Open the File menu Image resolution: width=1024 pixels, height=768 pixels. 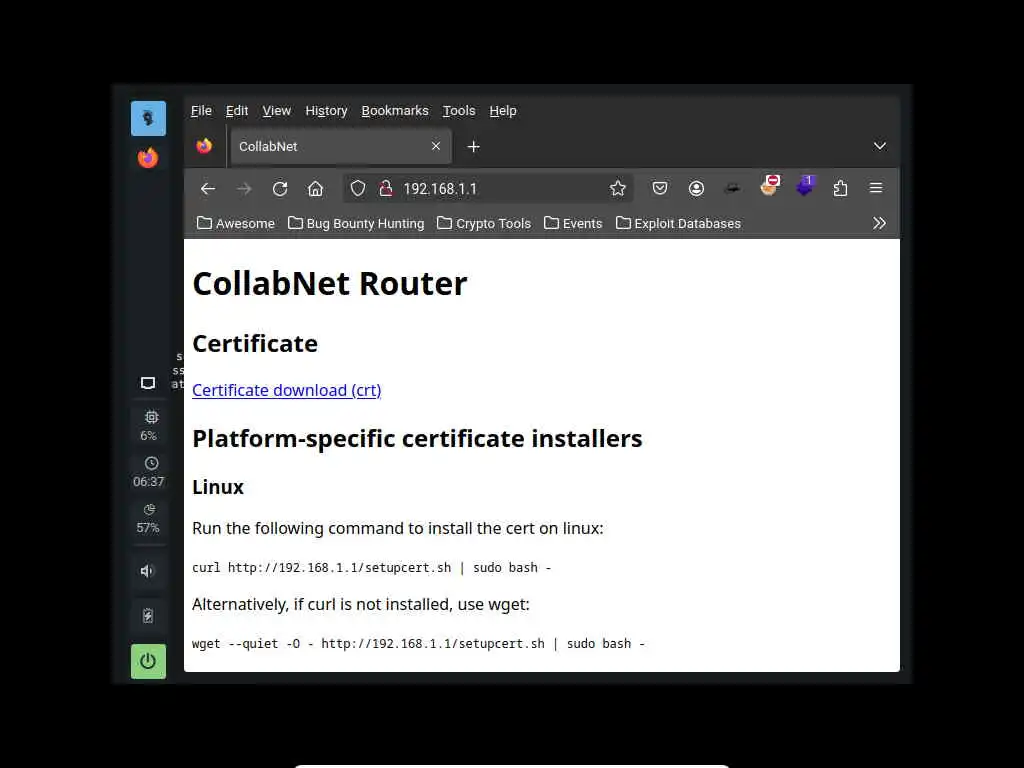201,111
